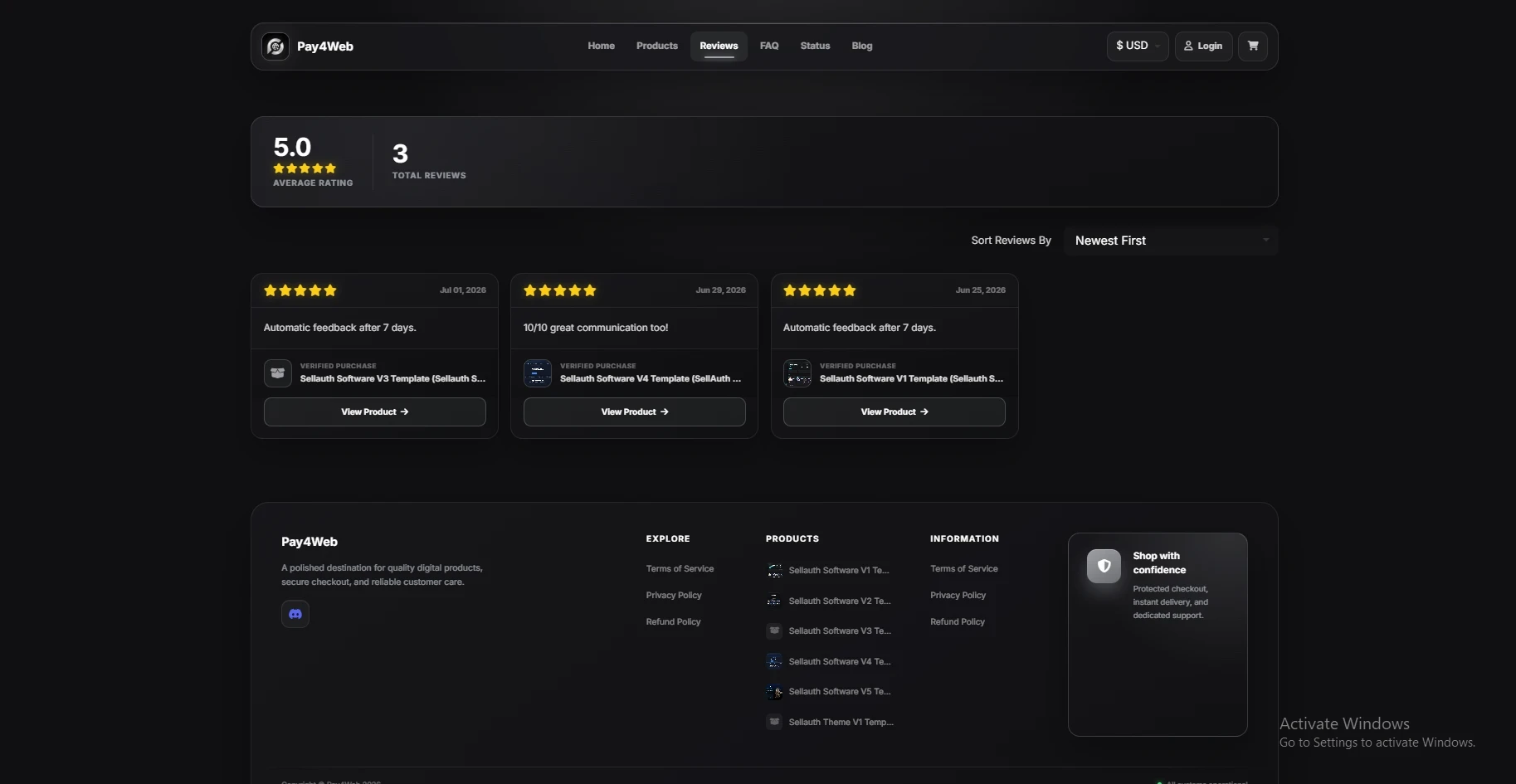Open the $ USD currency dropdown
The height and width of the screenshot is (784, 1516).
pyautogui.click(x=1138, y=46)
